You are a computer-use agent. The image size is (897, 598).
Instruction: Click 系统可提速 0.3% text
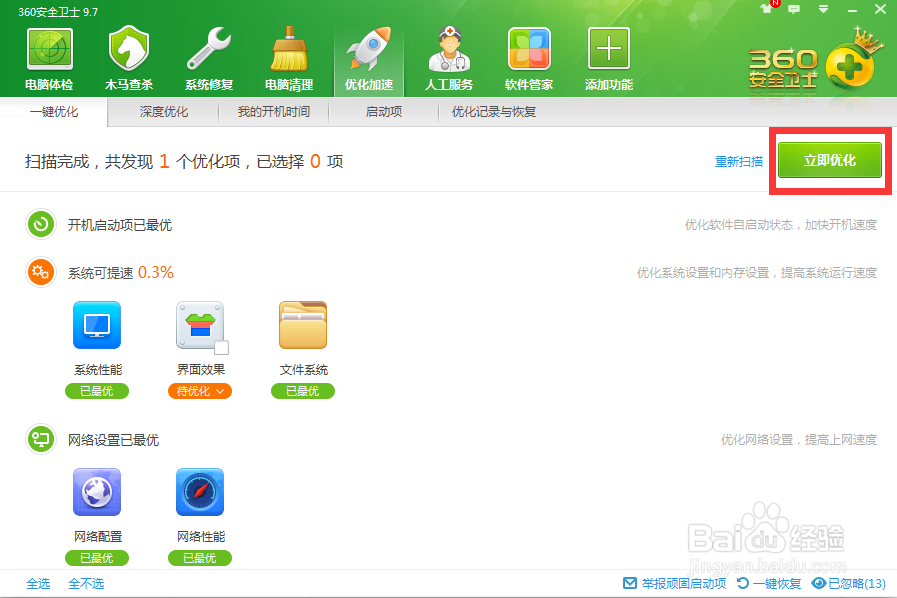pos(121,272)
